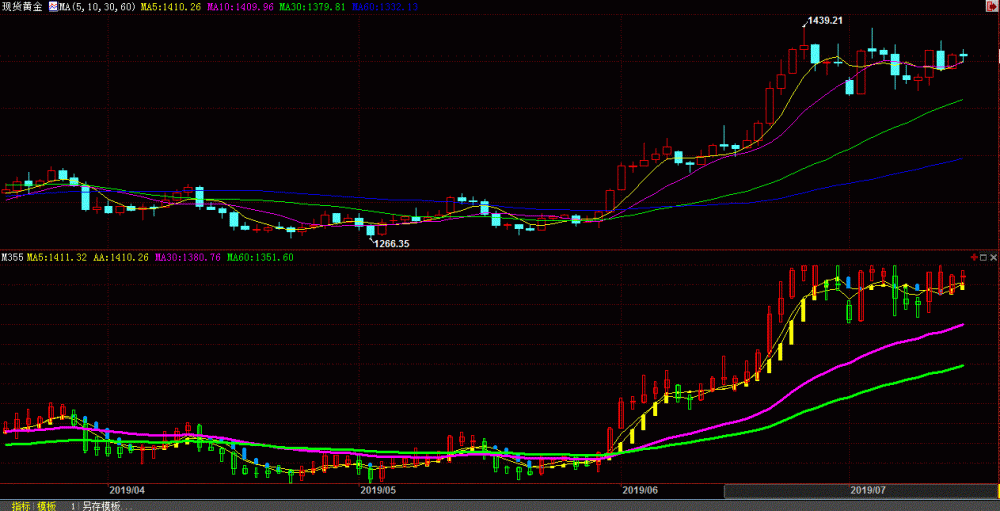Viewport: 1000px width, 511px height.
Task: Click the MA(5,10,30,60) parameters label
Action: (97, 6)
